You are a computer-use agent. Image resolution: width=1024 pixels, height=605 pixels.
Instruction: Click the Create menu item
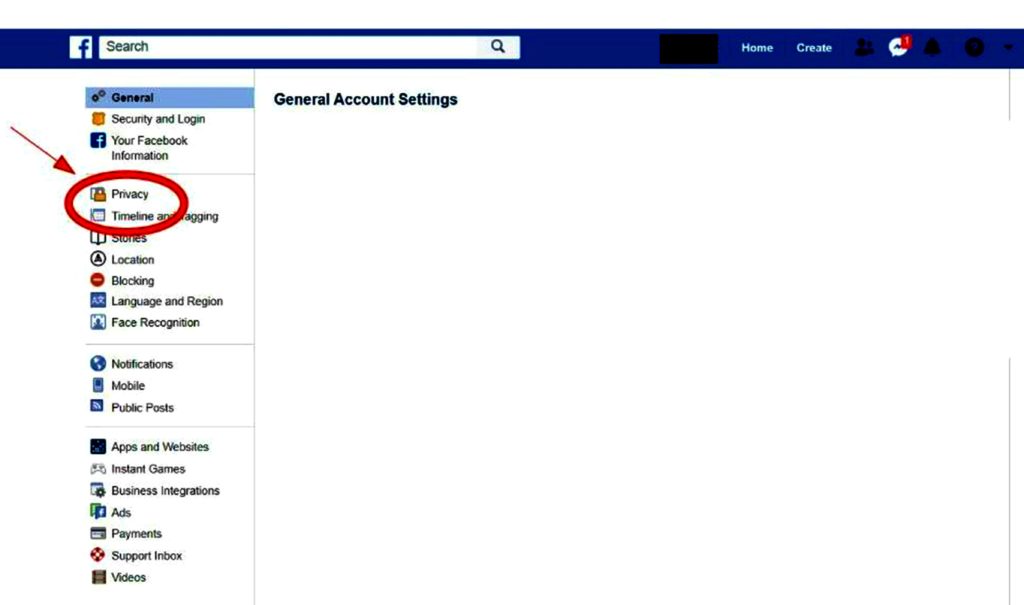tap(813, 47)
